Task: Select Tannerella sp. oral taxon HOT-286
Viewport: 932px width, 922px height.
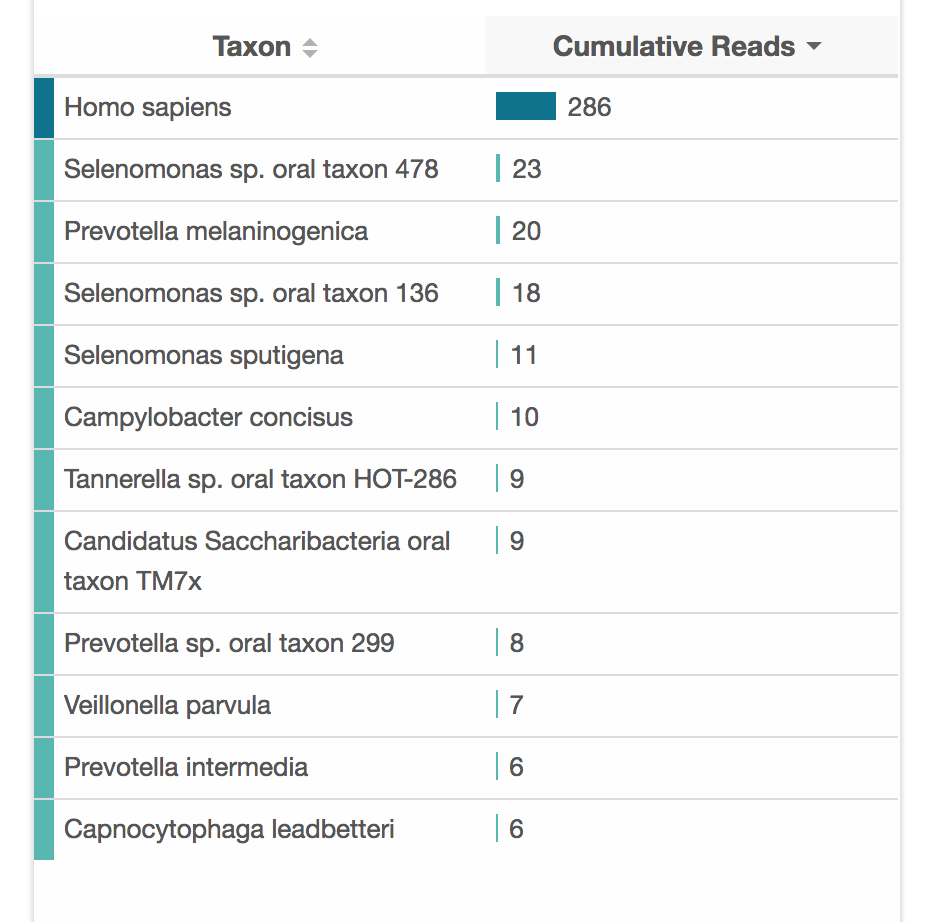Action: tap(260, 479)
